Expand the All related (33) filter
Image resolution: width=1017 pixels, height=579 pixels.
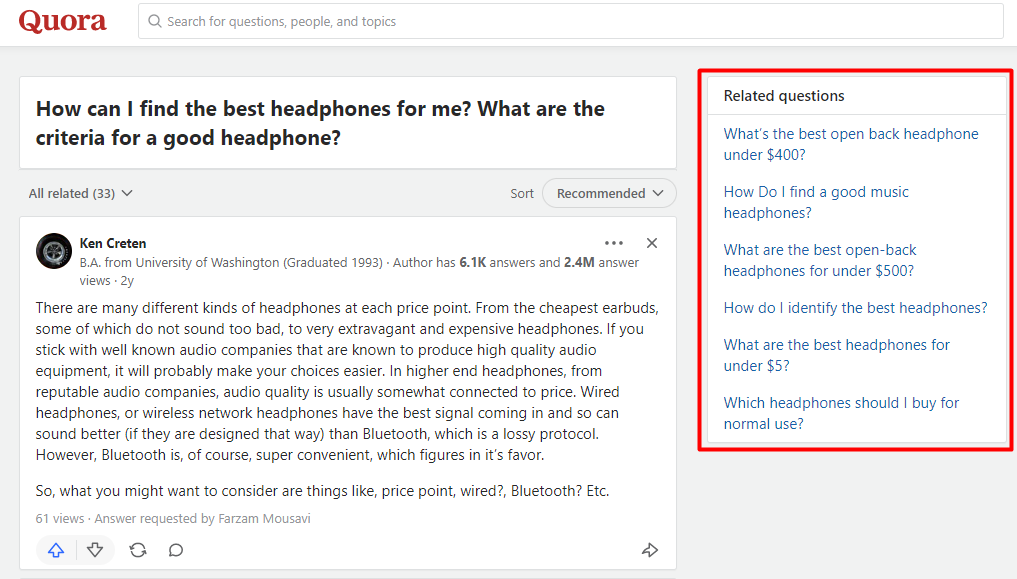[x=81, y=193]
